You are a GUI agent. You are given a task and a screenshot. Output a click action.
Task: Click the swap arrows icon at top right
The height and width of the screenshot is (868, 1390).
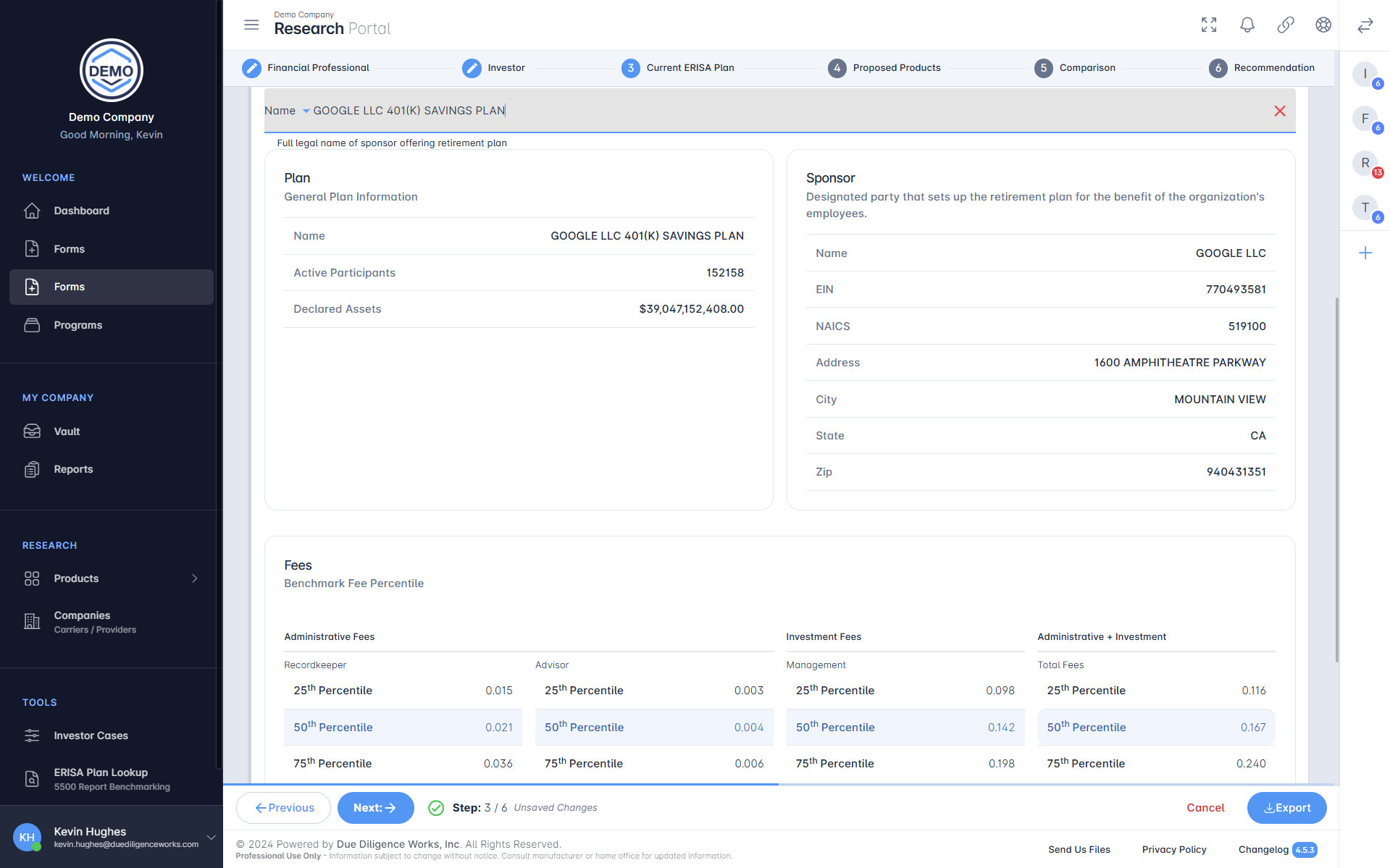pyautogui.click(x=1365, y=25)
